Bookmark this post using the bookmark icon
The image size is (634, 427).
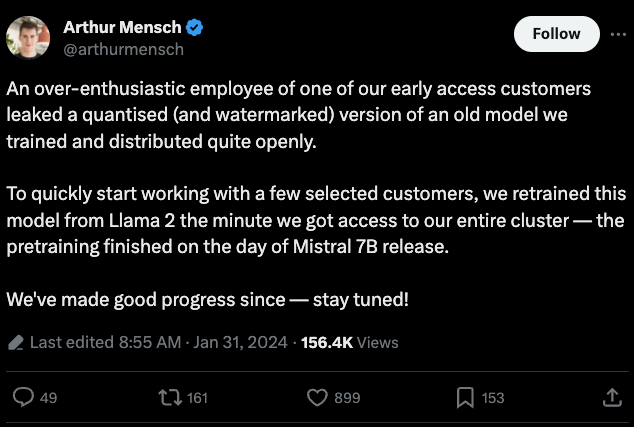click(x=465, y=398)
